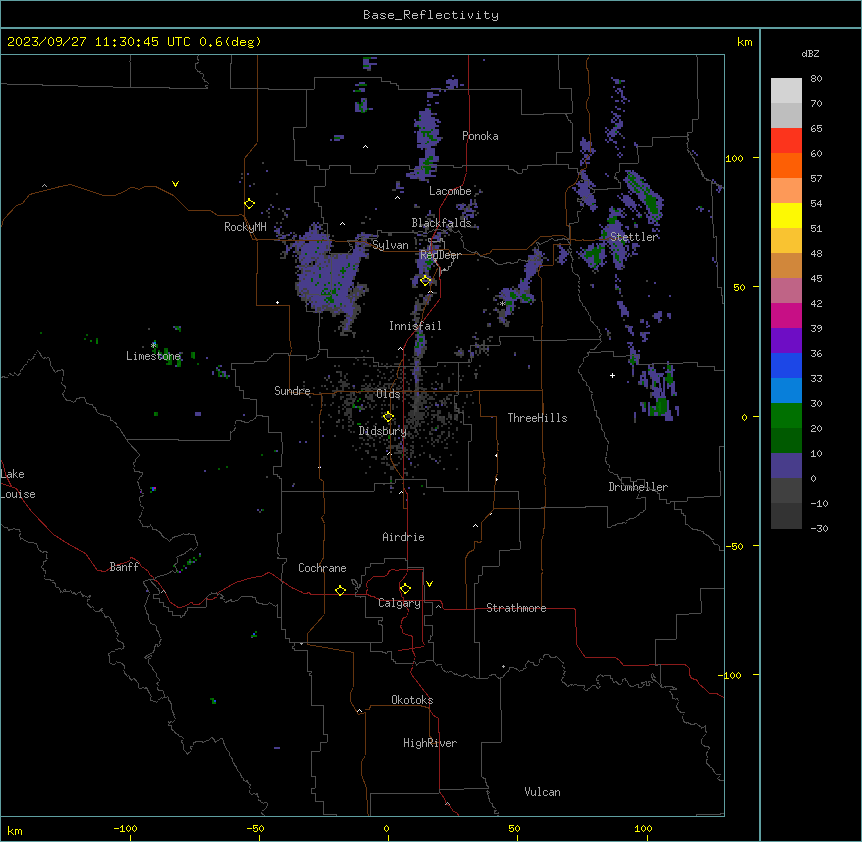Click the Sundre label
Viewport: 862px width, 842px height.
(x=292, y=391)
